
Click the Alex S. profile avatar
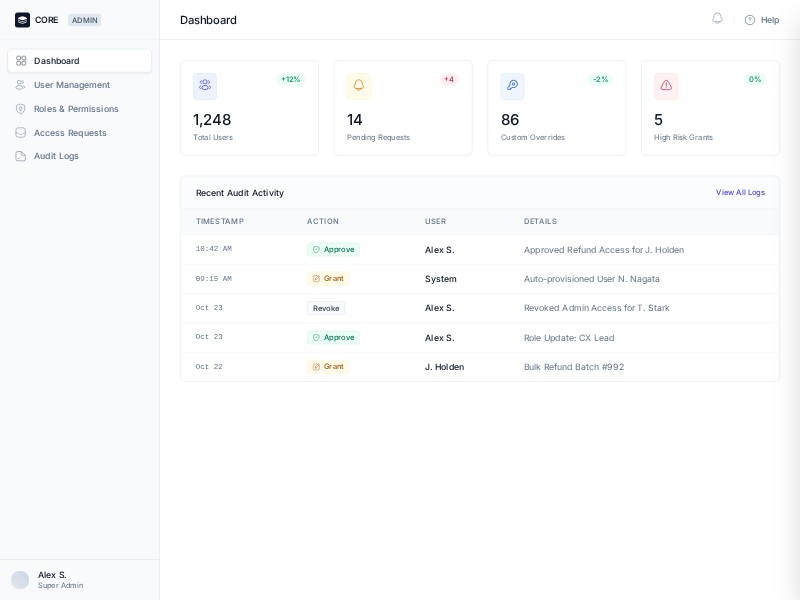point(19,579)
